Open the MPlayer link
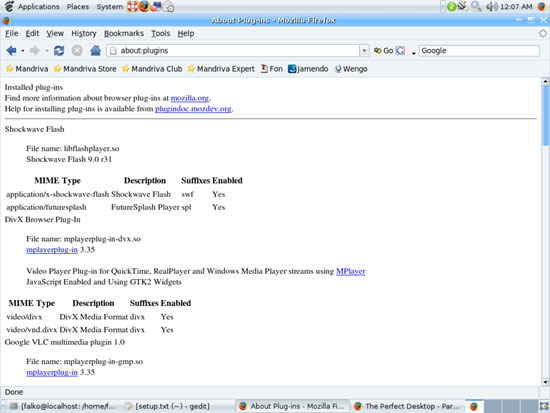Screen dimensions: 550x413 pyautogui.click(x=351, y=271)
